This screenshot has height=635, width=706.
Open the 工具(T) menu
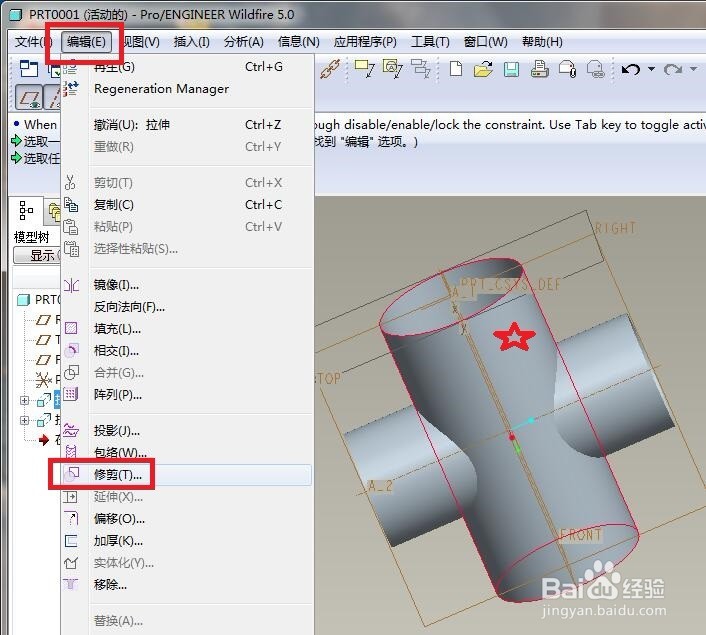click(x=430, y=42)
